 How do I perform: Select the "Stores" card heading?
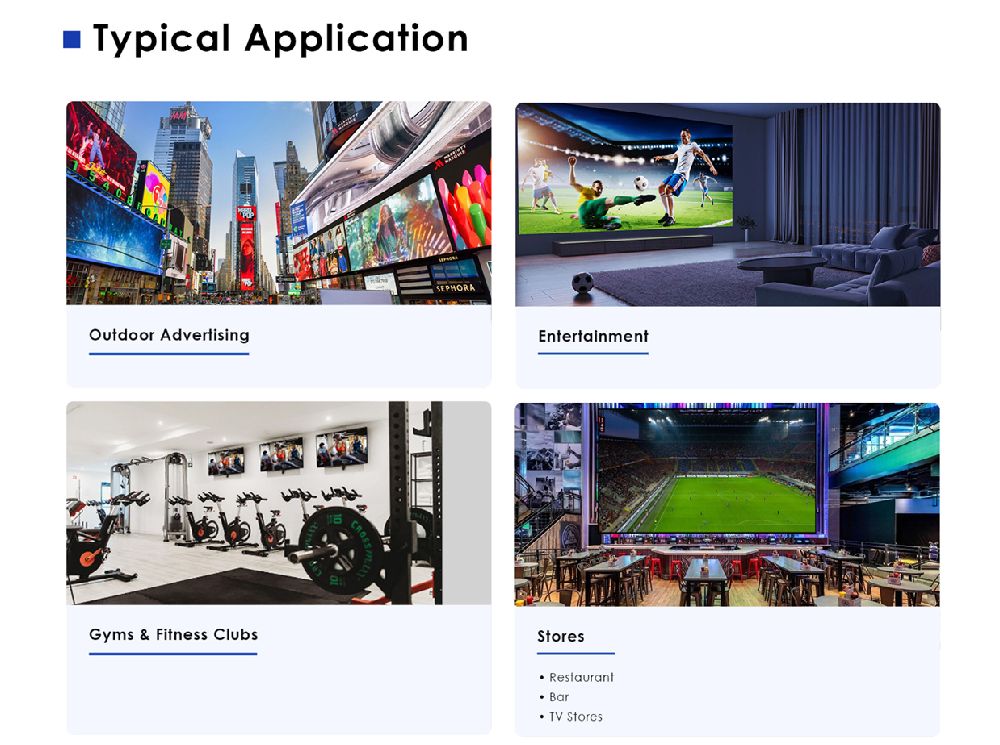pyautogui.click(x=561, y=636)
